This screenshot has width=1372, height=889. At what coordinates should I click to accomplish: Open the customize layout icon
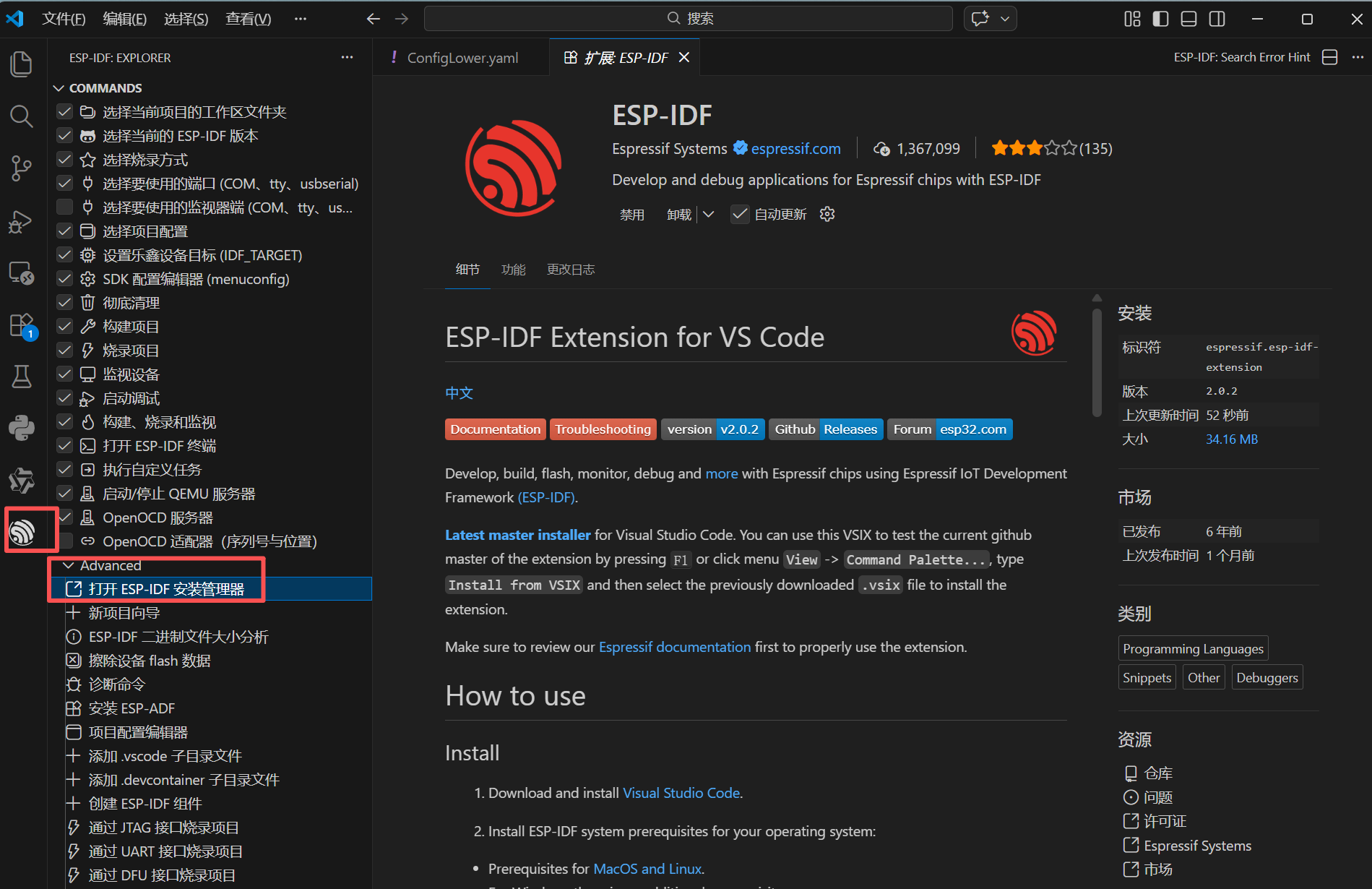(x=1132, y=19)
